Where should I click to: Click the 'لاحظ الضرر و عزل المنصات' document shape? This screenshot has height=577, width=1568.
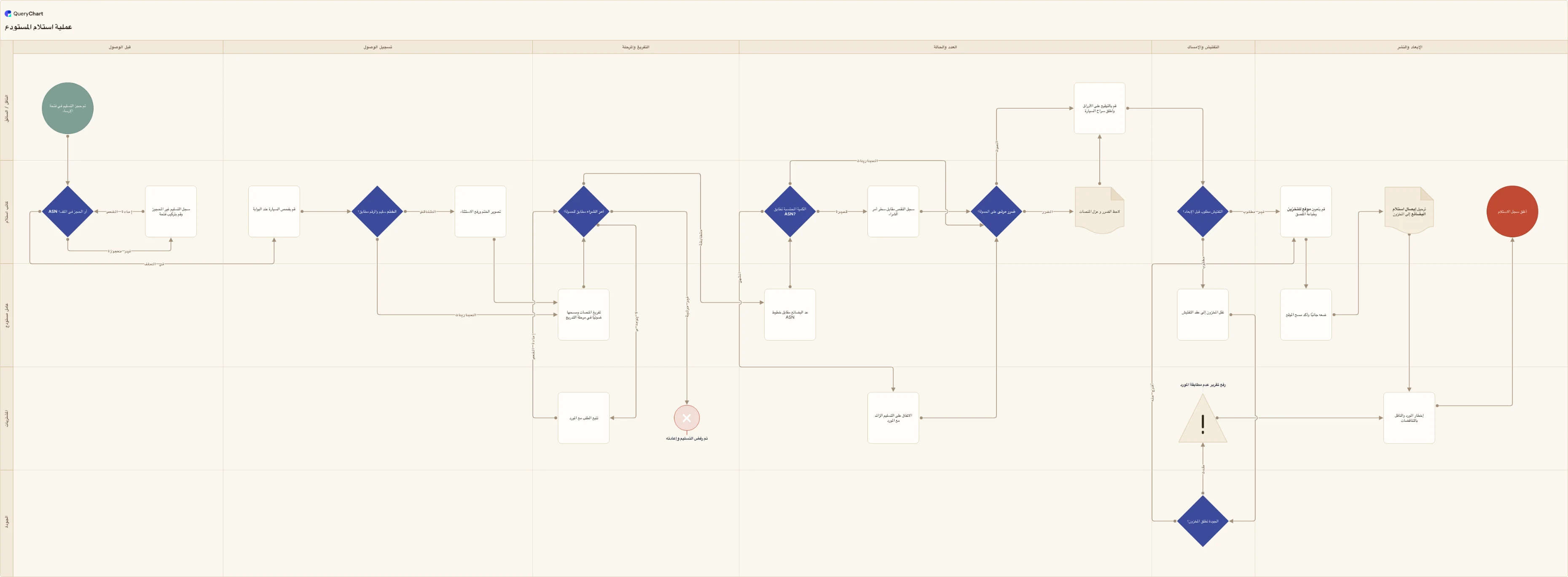point(1099,211)
